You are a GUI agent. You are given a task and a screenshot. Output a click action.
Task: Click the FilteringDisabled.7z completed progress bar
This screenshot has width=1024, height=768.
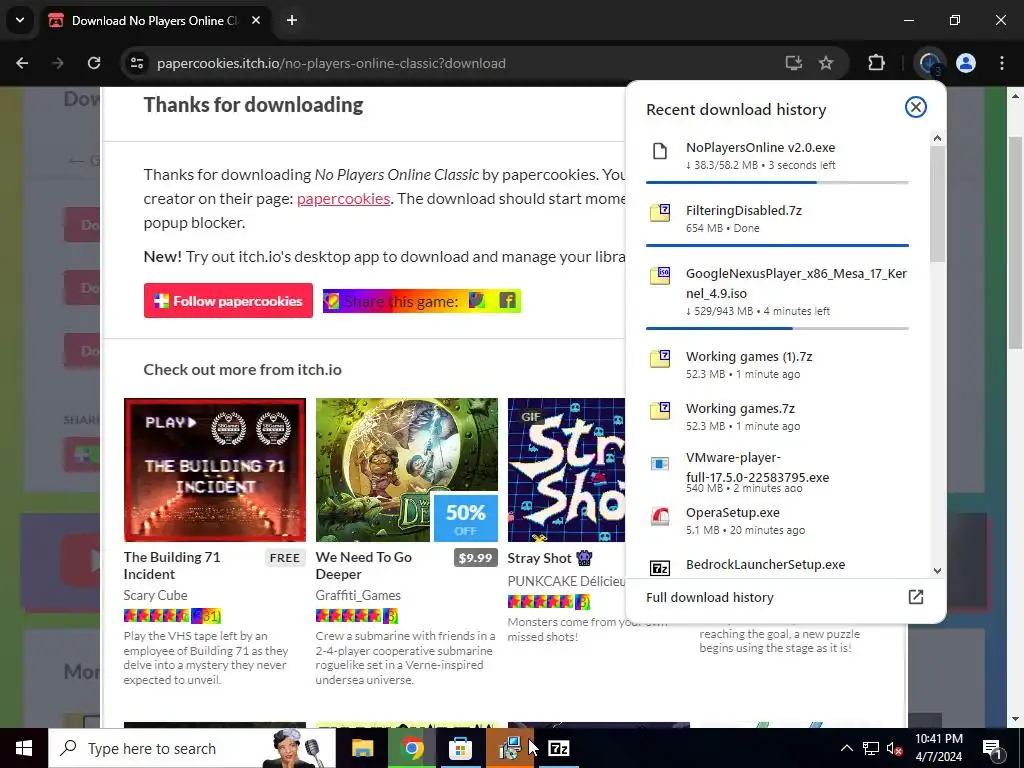pyautogui.click(x=777, y=246)
